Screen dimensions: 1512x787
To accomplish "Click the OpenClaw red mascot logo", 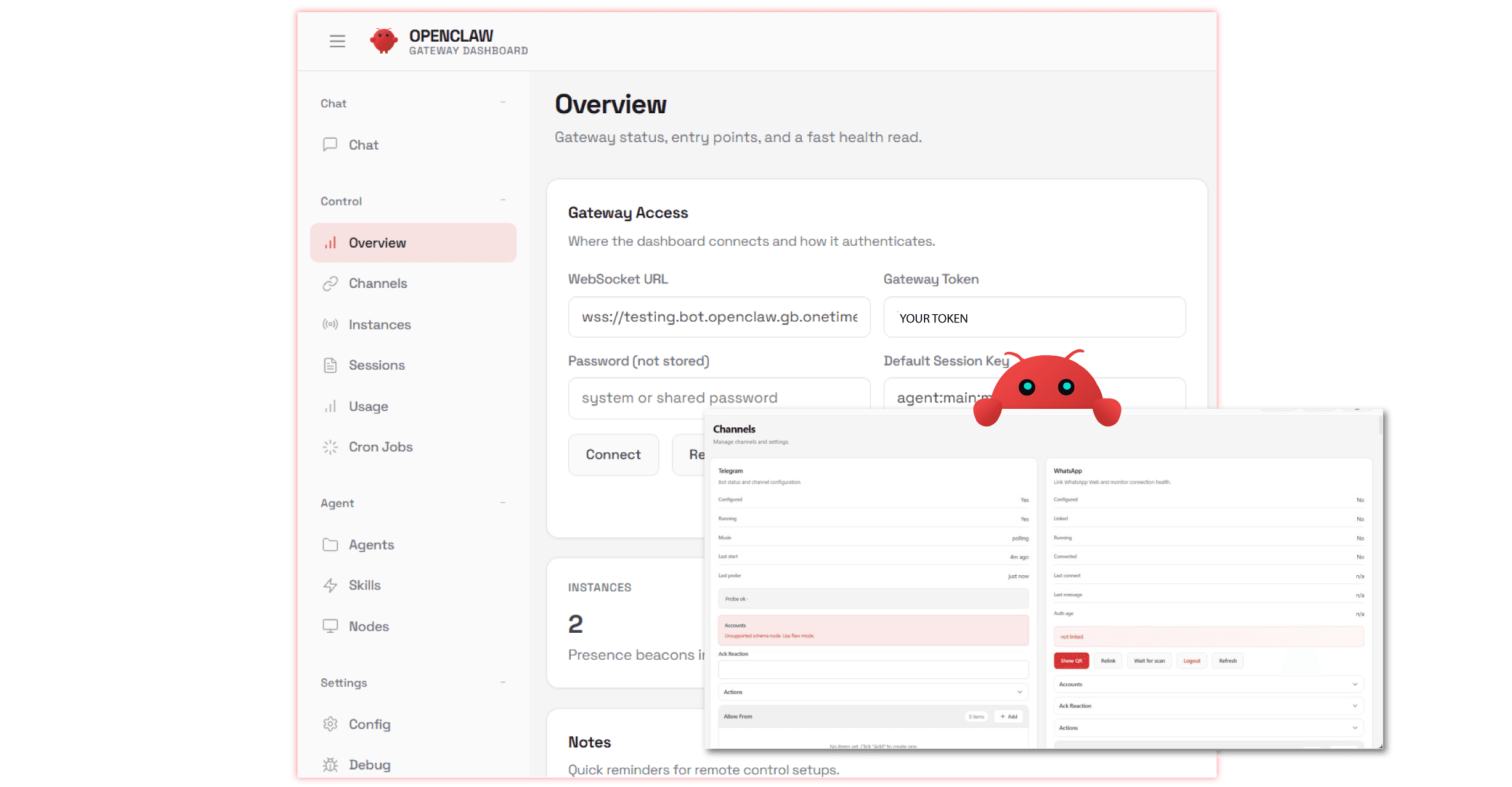I will tap(383, 41).
